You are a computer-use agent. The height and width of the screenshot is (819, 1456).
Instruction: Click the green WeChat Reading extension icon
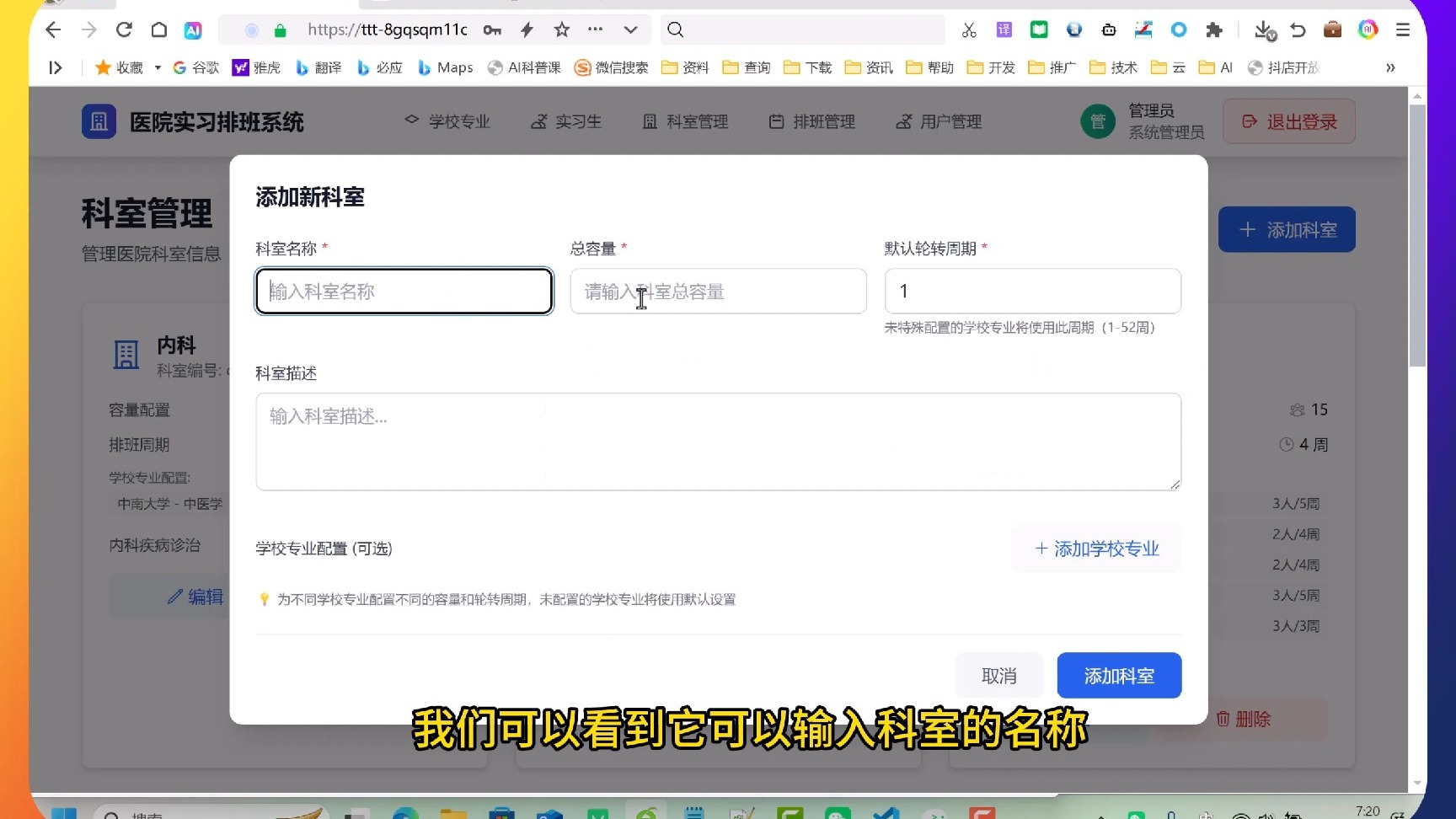pyautogui.click(x=1039, y=29)
